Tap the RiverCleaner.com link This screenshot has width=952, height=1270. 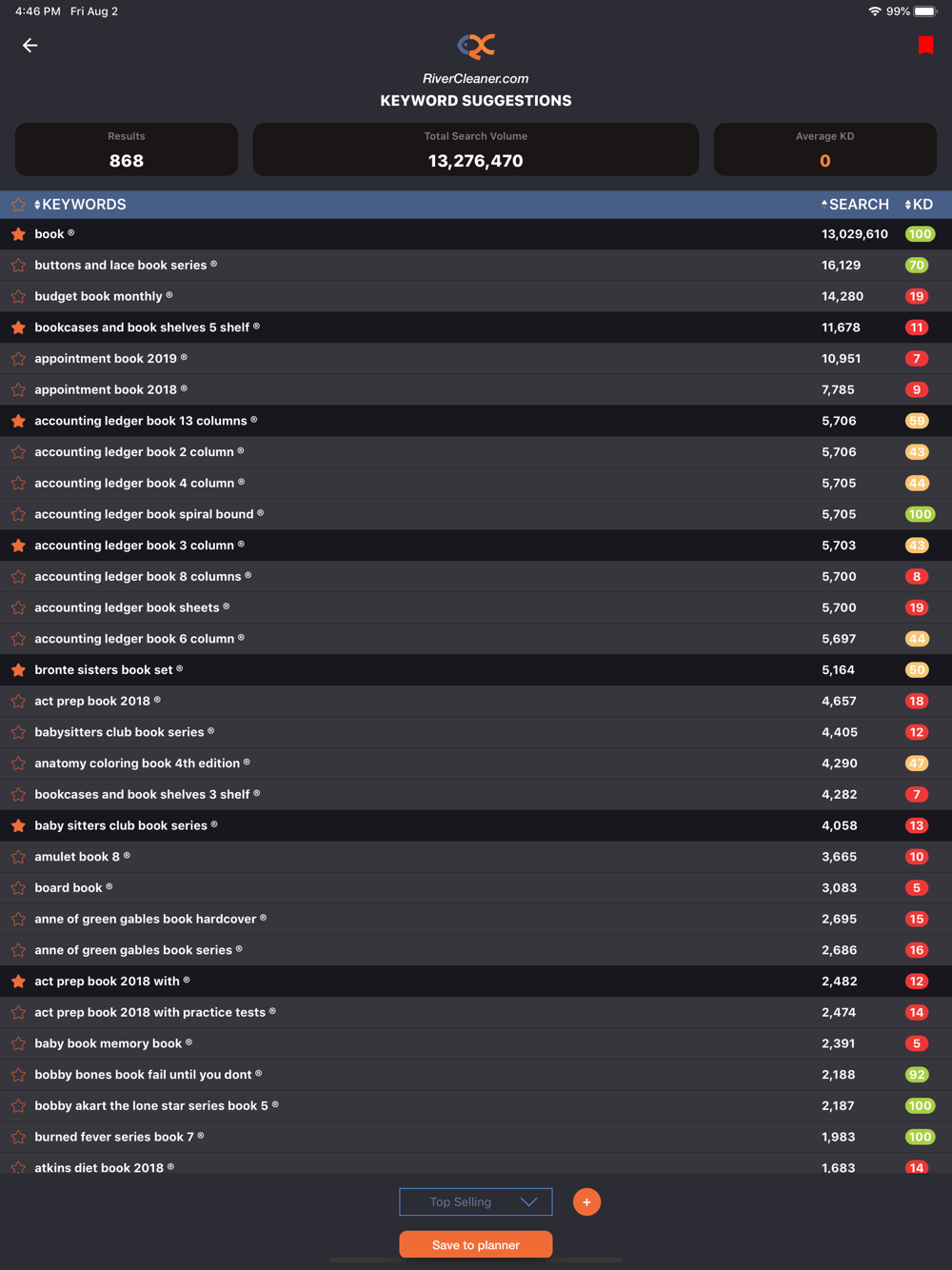[476, 79]
